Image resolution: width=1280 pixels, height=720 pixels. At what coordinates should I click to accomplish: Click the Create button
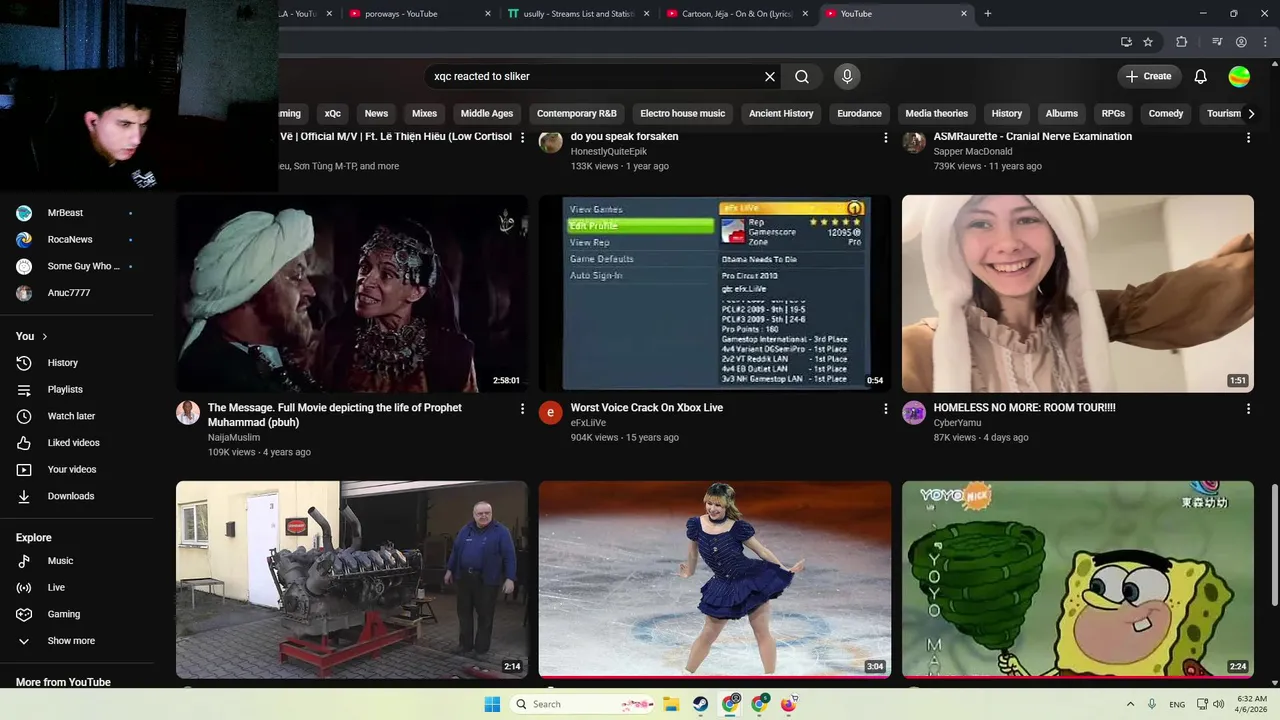click(x=1149, y=76)
